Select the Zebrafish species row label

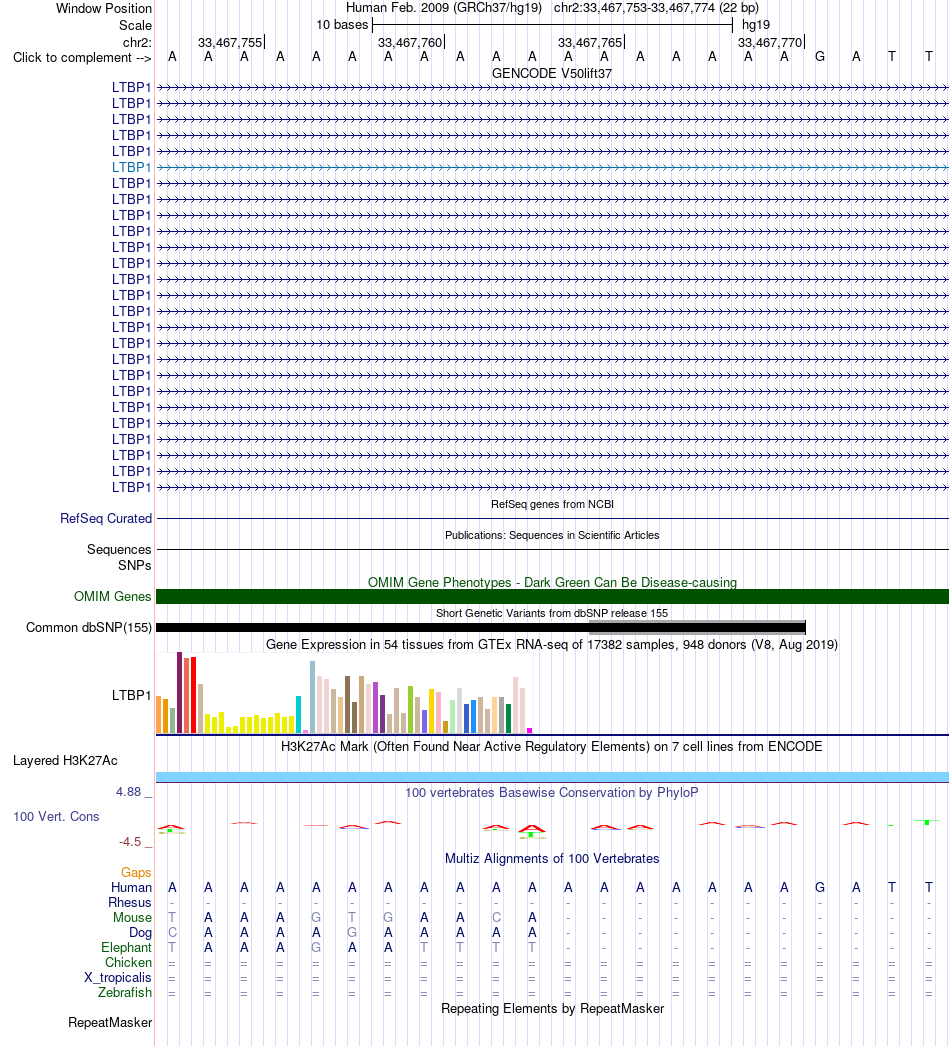tap(125, 993)
